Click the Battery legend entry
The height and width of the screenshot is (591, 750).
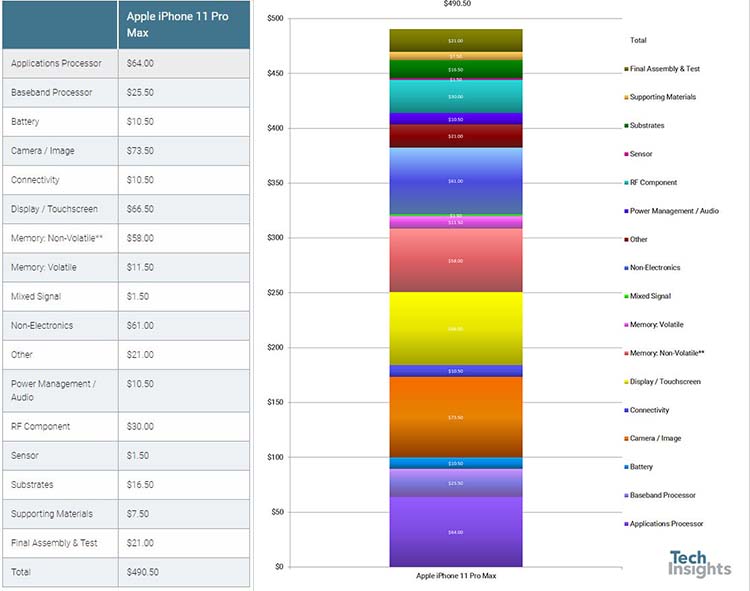point(639,467)
